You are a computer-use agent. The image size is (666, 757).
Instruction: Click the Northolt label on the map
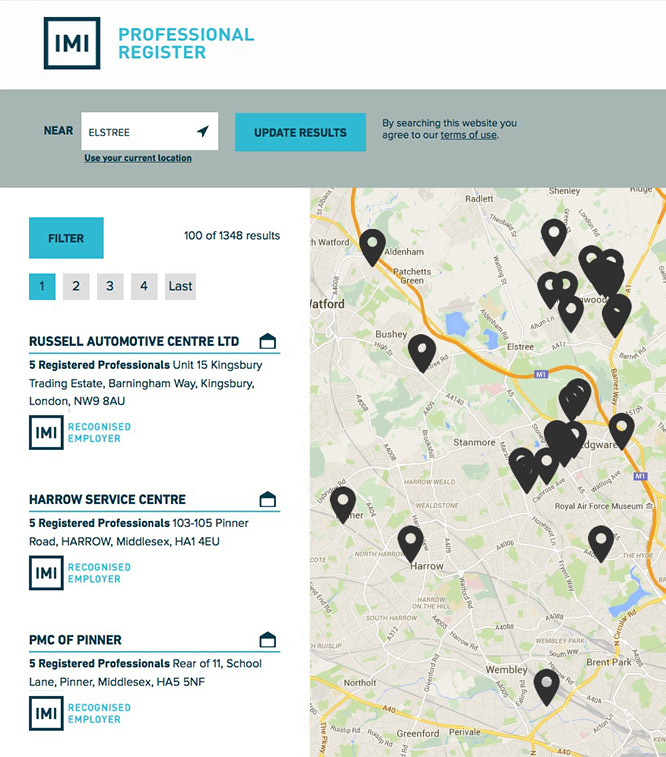360,683
